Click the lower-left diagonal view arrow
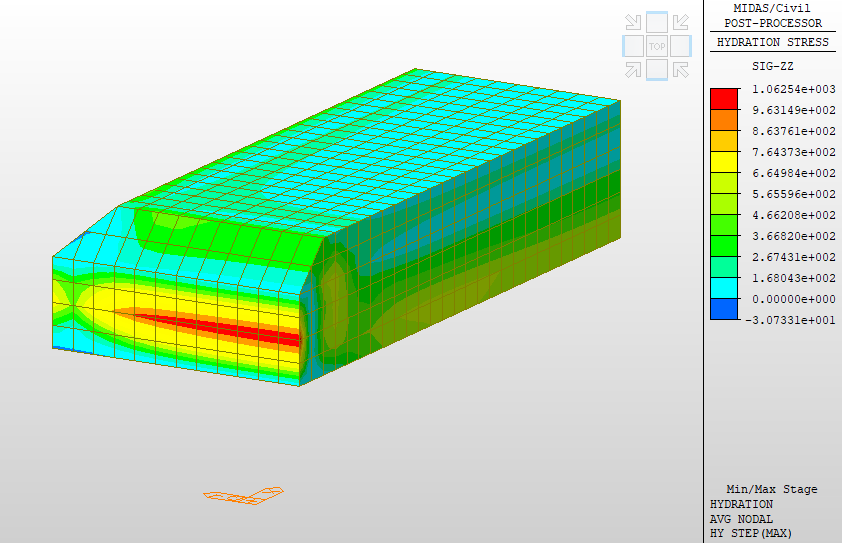Viewport: 842px width, 543px height. (x=633, y=69)
